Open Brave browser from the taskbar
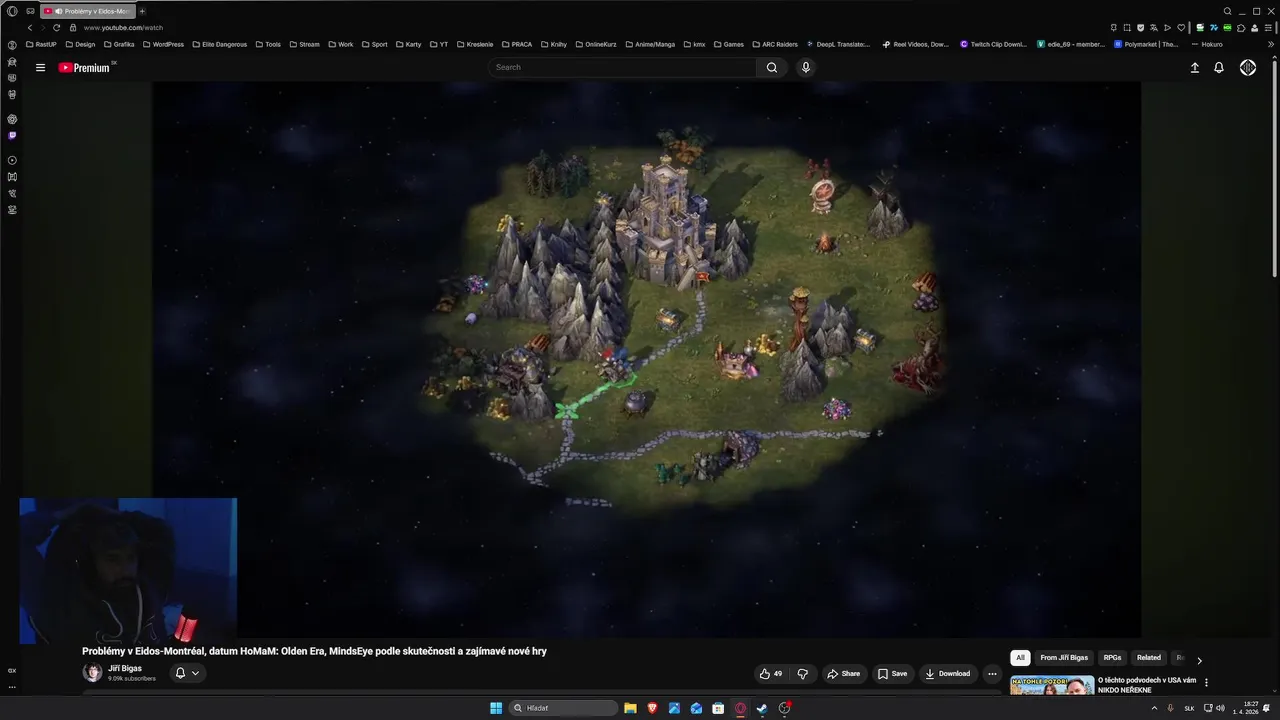The height and width of the screenshot is (720, 1280). tap(652, 708)
